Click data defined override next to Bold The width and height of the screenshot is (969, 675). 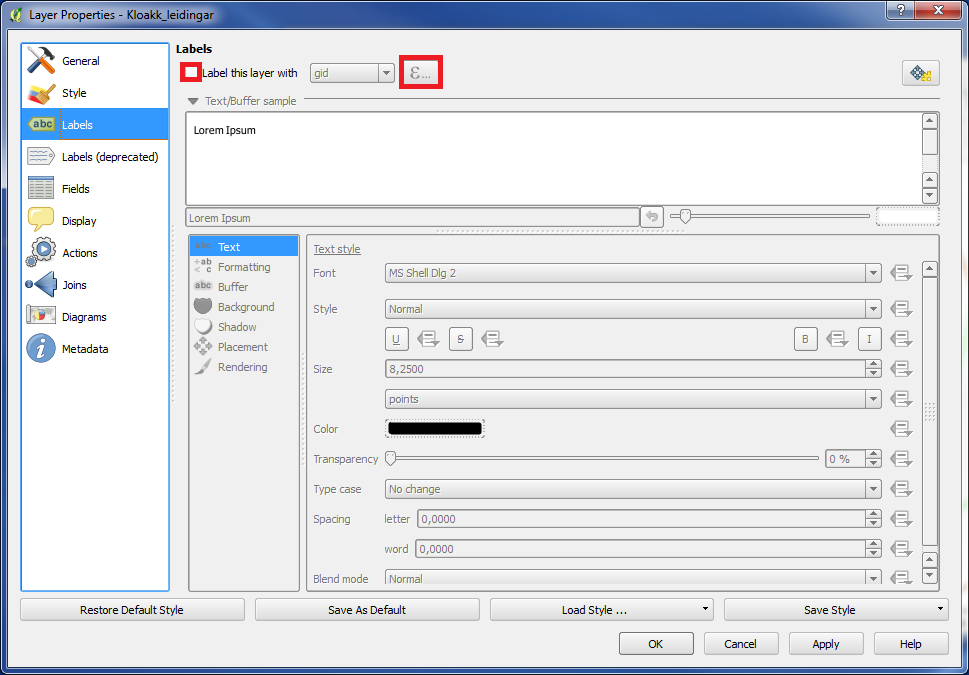point(837,339)
